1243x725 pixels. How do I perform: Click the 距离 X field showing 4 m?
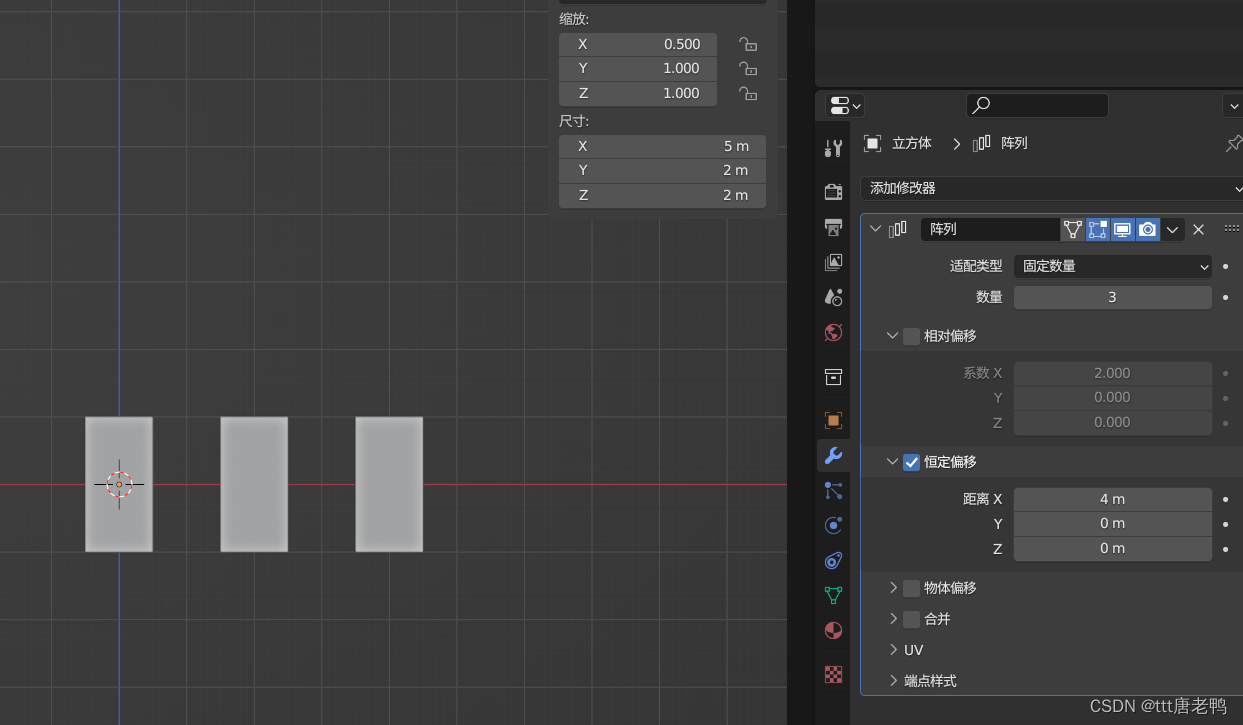click(x=1113, y=499)
